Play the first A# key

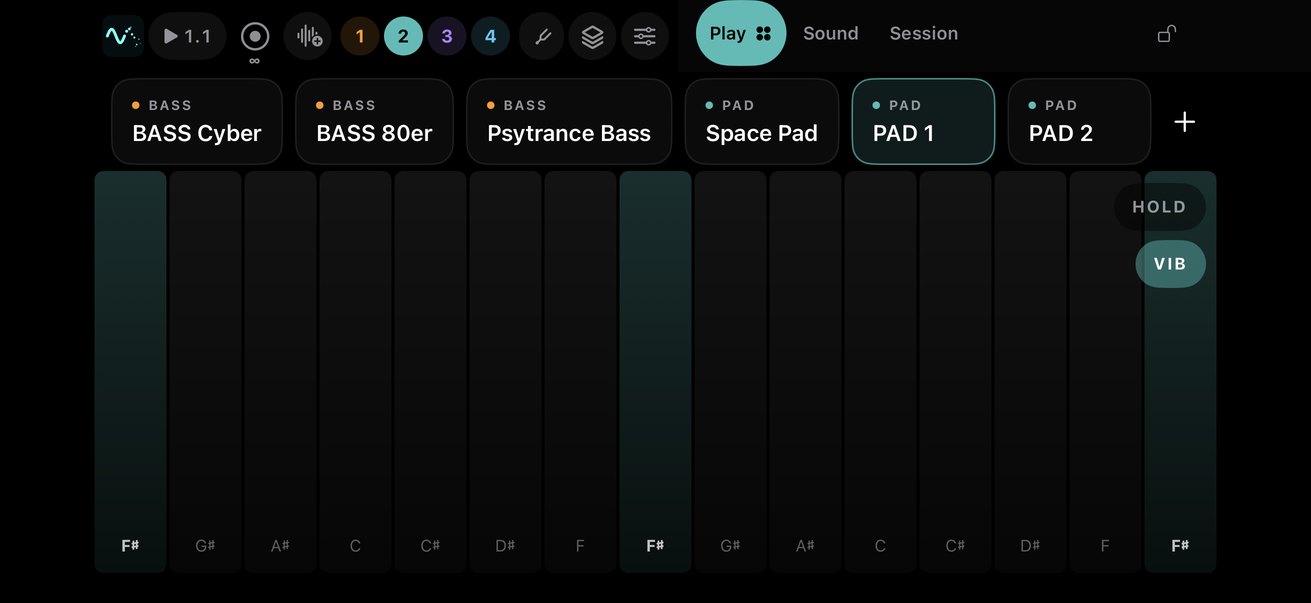point(280,371)
